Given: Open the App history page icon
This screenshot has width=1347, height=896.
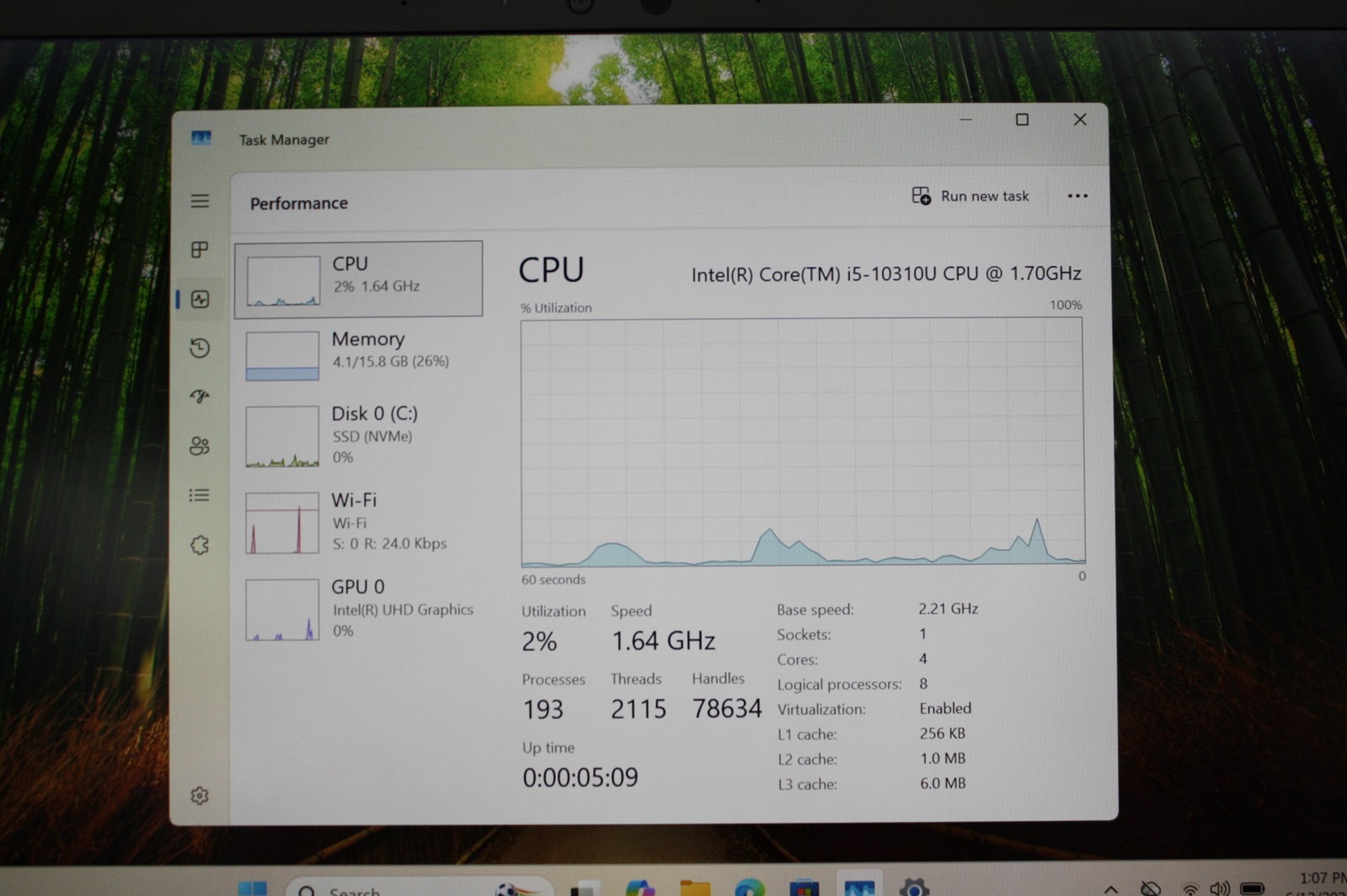Looking at the screenshot, I should coord(200,348).
